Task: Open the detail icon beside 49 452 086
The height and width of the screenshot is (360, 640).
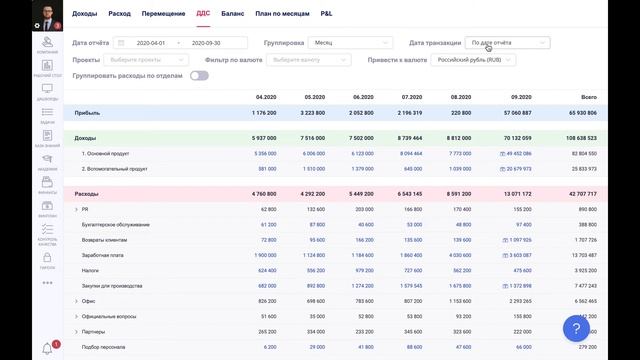Action: point(502,154)
